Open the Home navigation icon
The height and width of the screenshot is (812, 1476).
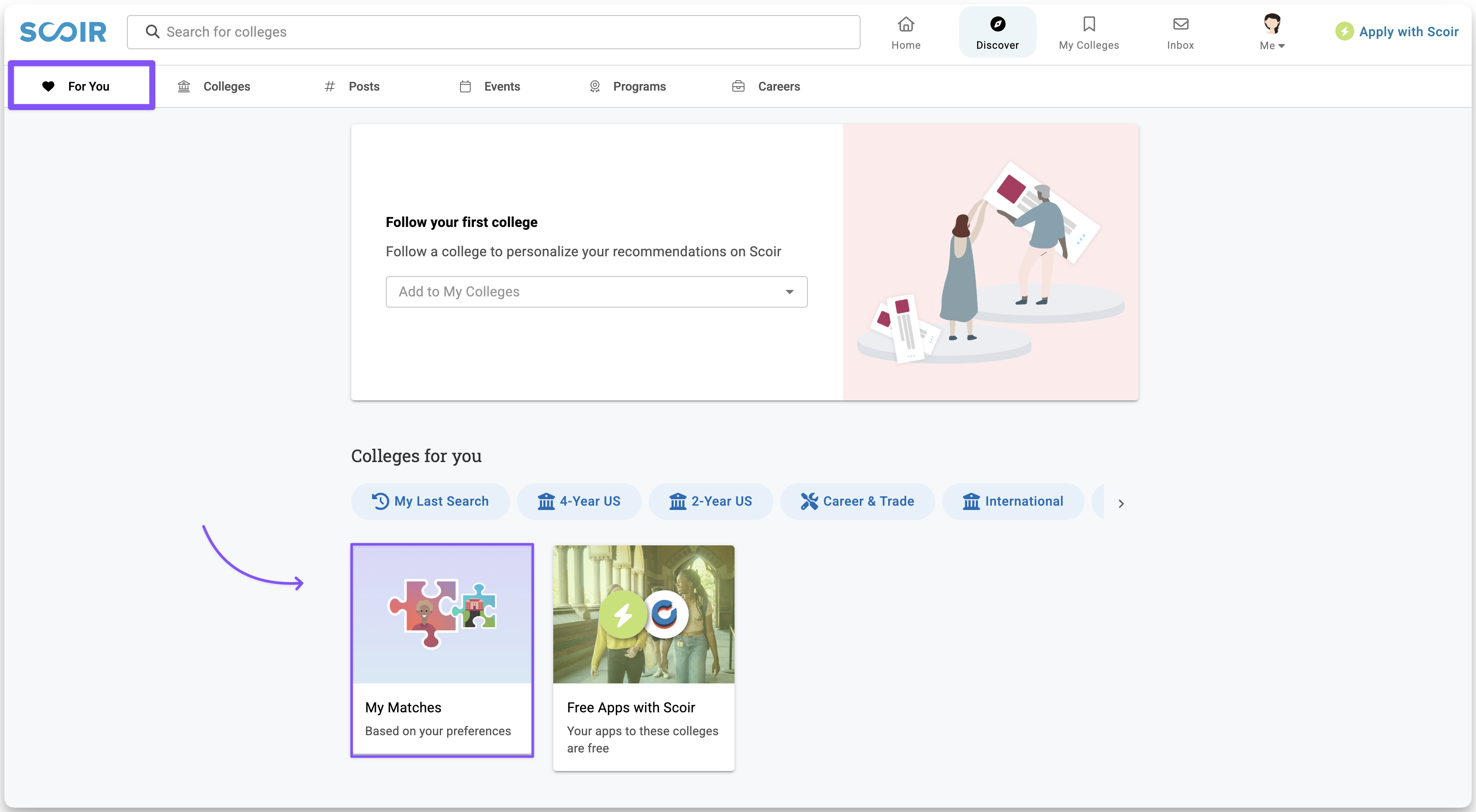[x=905, y=25]
